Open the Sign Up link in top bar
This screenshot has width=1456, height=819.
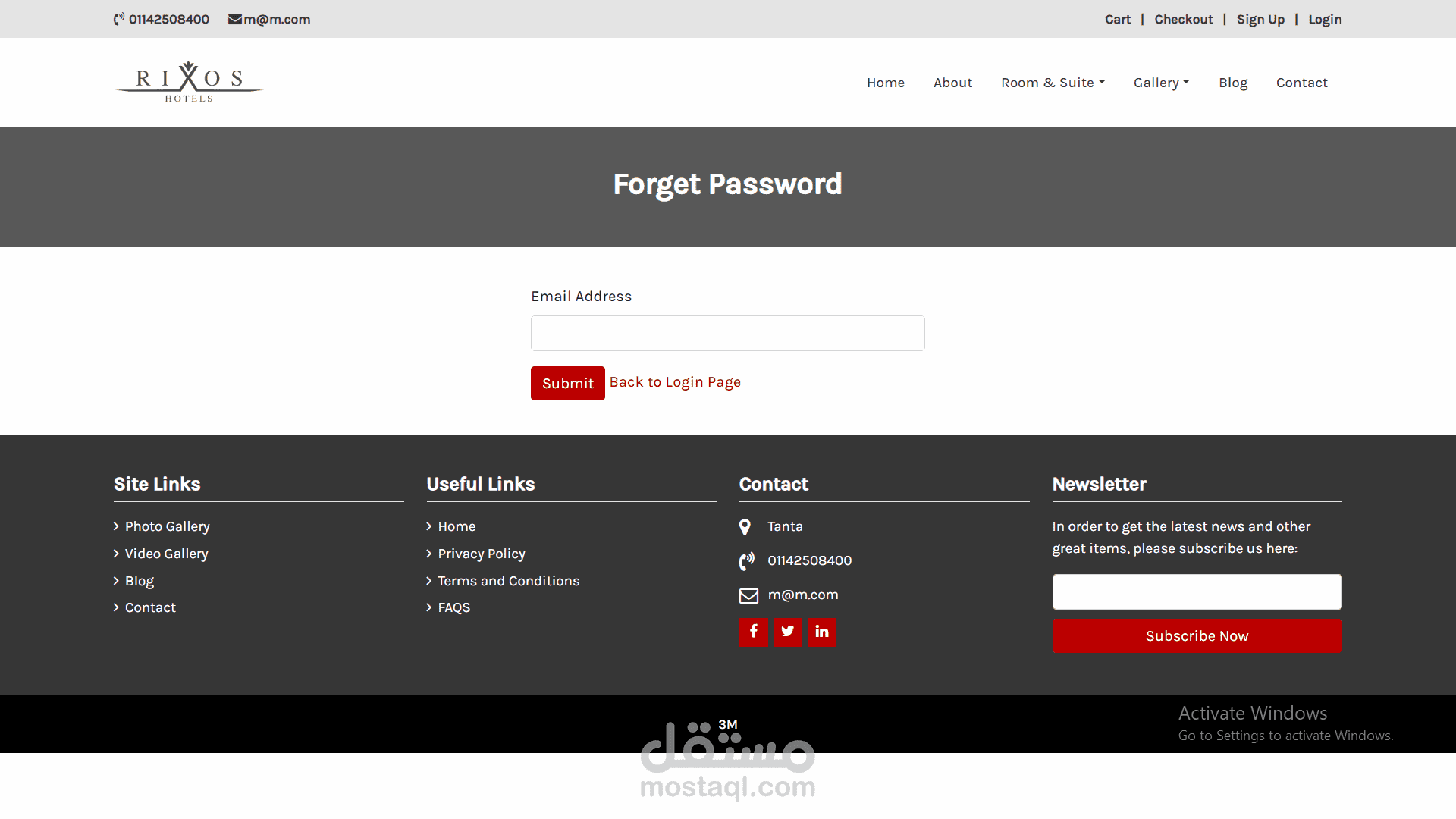click(x=1260, y=20)
